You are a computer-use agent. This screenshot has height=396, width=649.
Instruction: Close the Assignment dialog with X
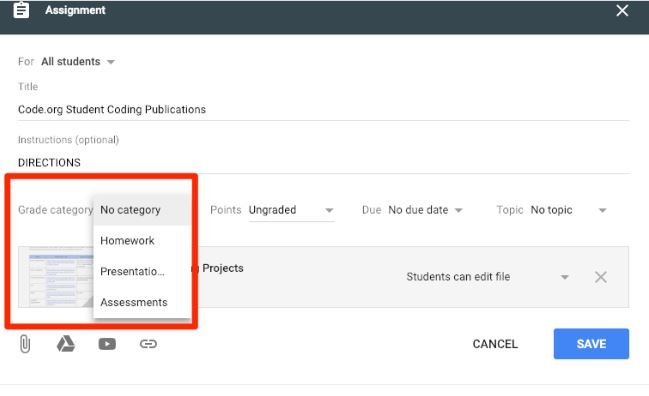click(x=622, y=10)
